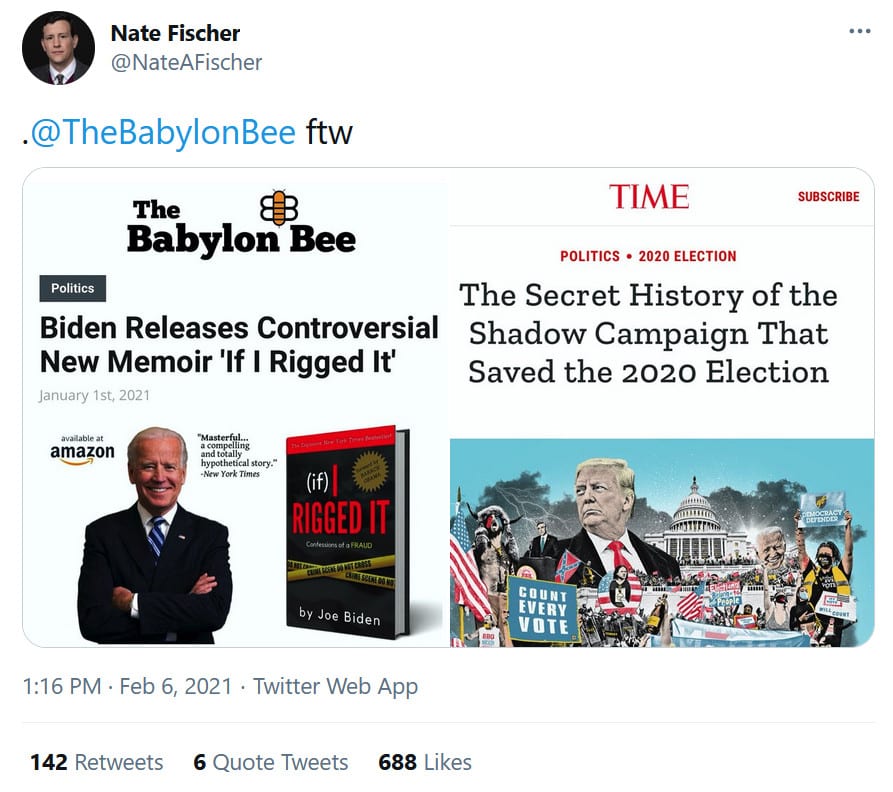Open the tweet's three-dot more options menu
The width and height of the screenshot is (893, 792).
(859, 31)
